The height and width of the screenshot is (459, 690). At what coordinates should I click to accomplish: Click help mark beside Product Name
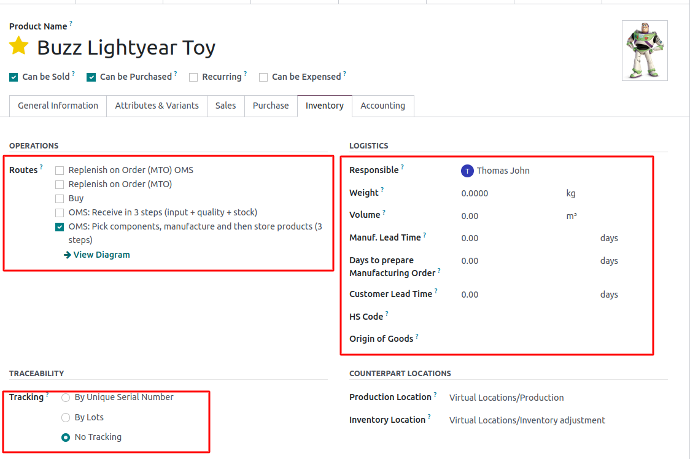click(x=71, y=23)
